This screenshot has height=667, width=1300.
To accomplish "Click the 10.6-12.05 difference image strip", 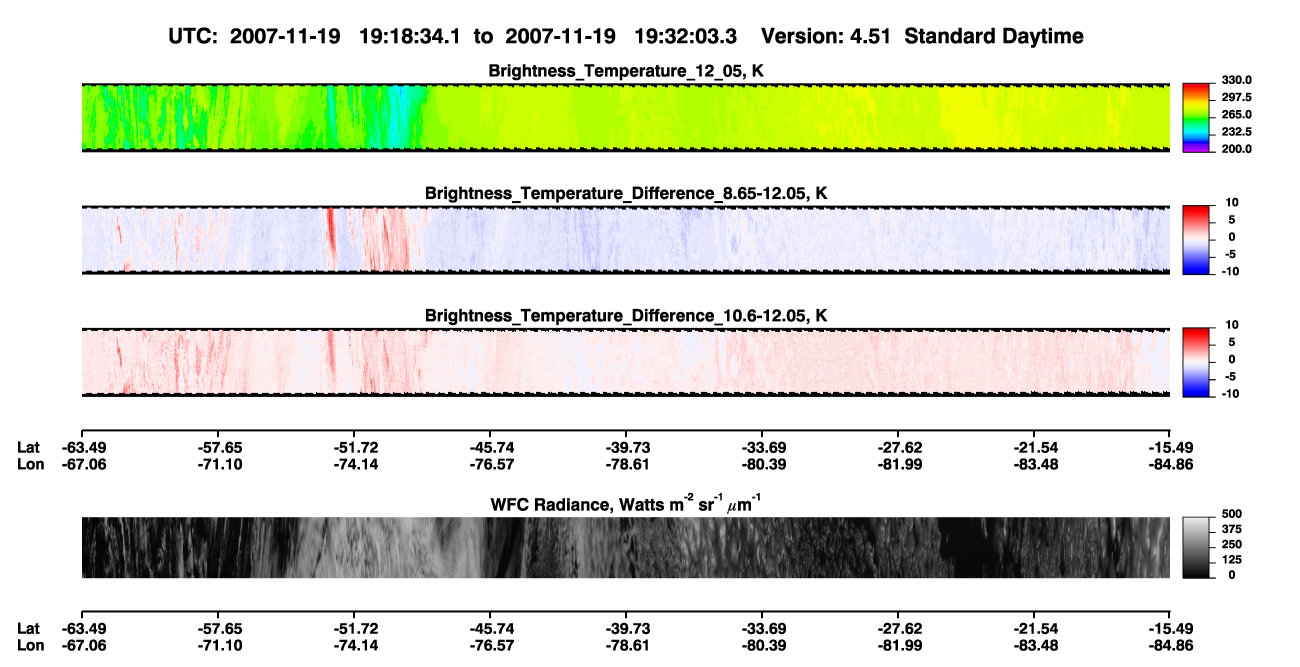I will coord(626,362).
